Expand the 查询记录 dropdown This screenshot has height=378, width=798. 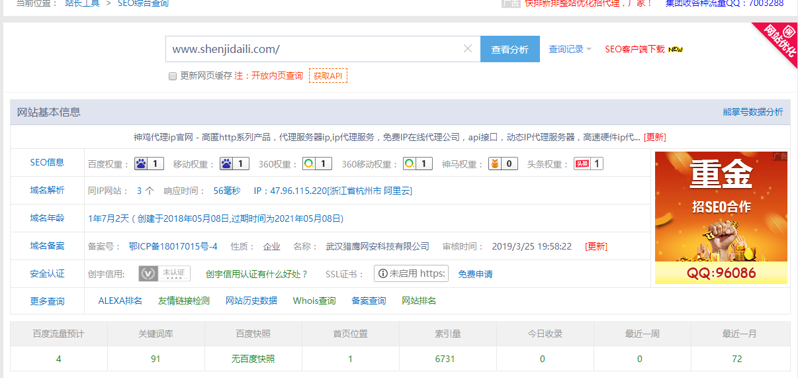(569, 49)
